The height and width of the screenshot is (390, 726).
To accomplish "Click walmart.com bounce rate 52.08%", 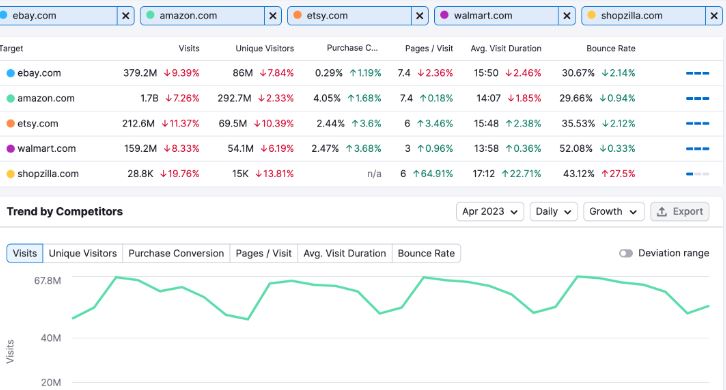I will tap(576, 149).
